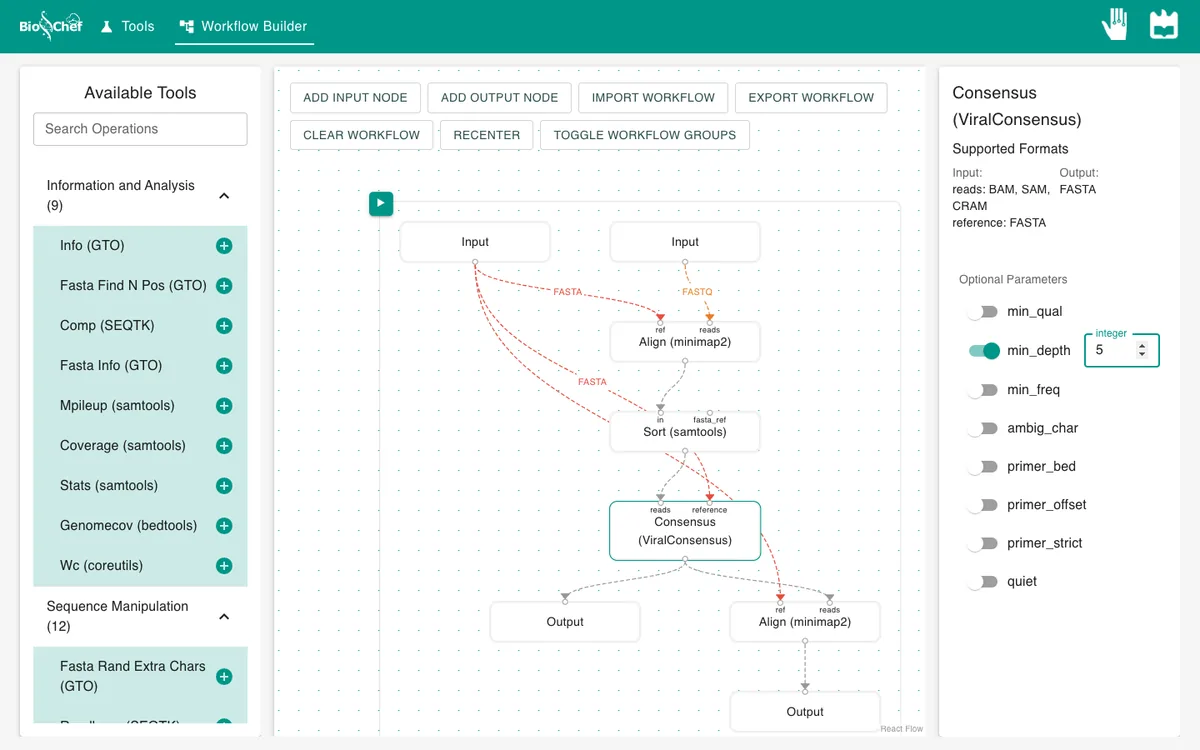
Task: Add Info (GTO) tool with plus icon
Action: tap(224, 246)
